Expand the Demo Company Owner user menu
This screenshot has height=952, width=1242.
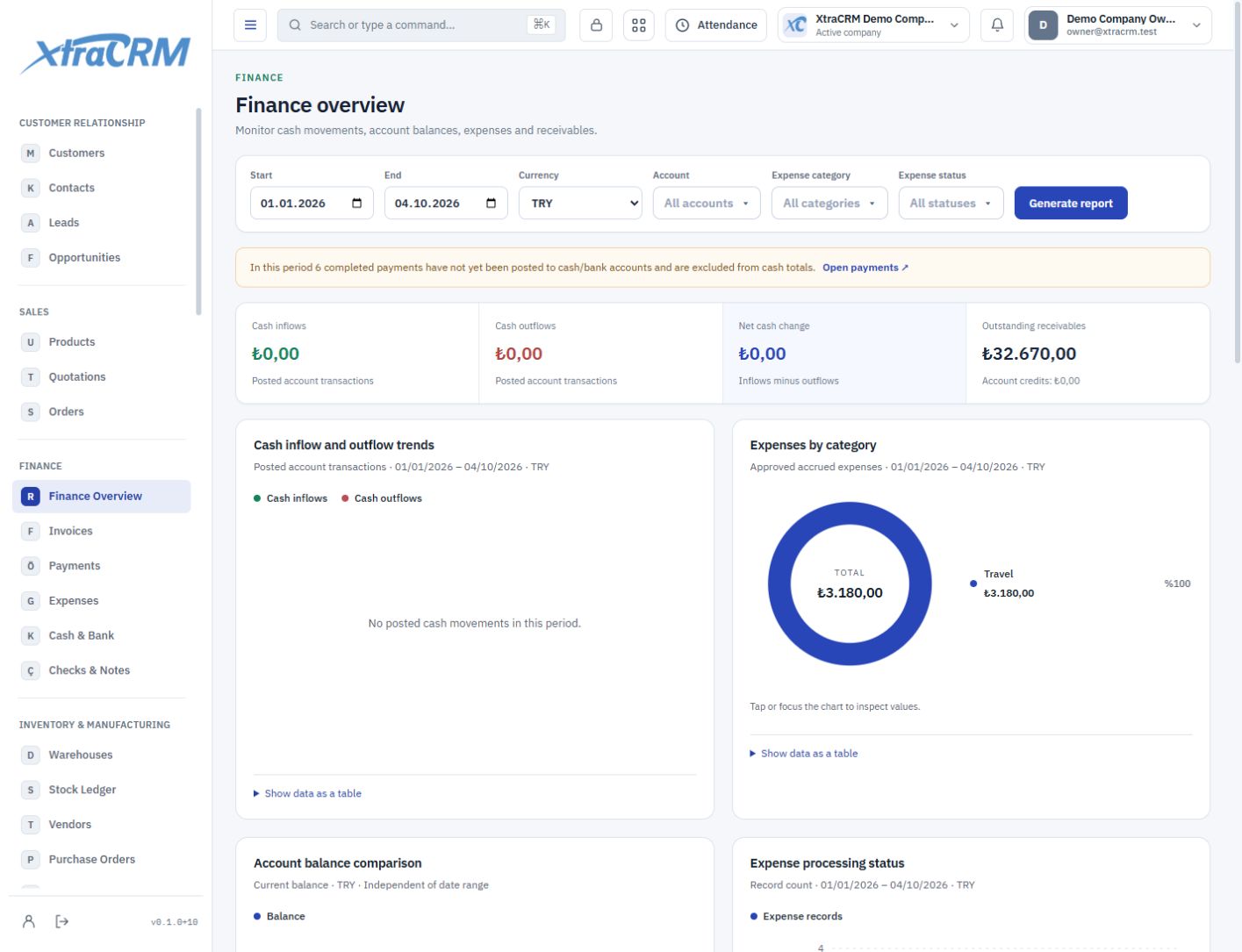coord(1118,25)
